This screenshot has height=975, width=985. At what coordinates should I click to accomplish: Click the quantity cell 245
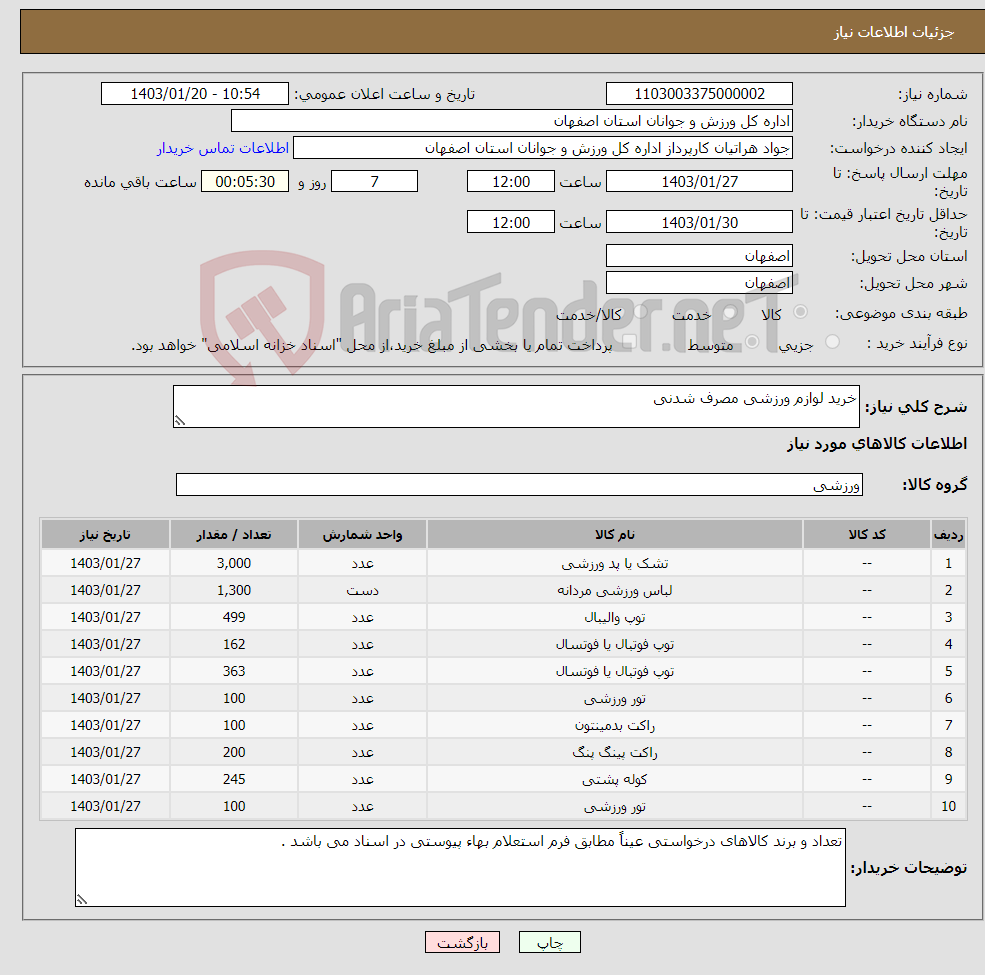[234, 780]
